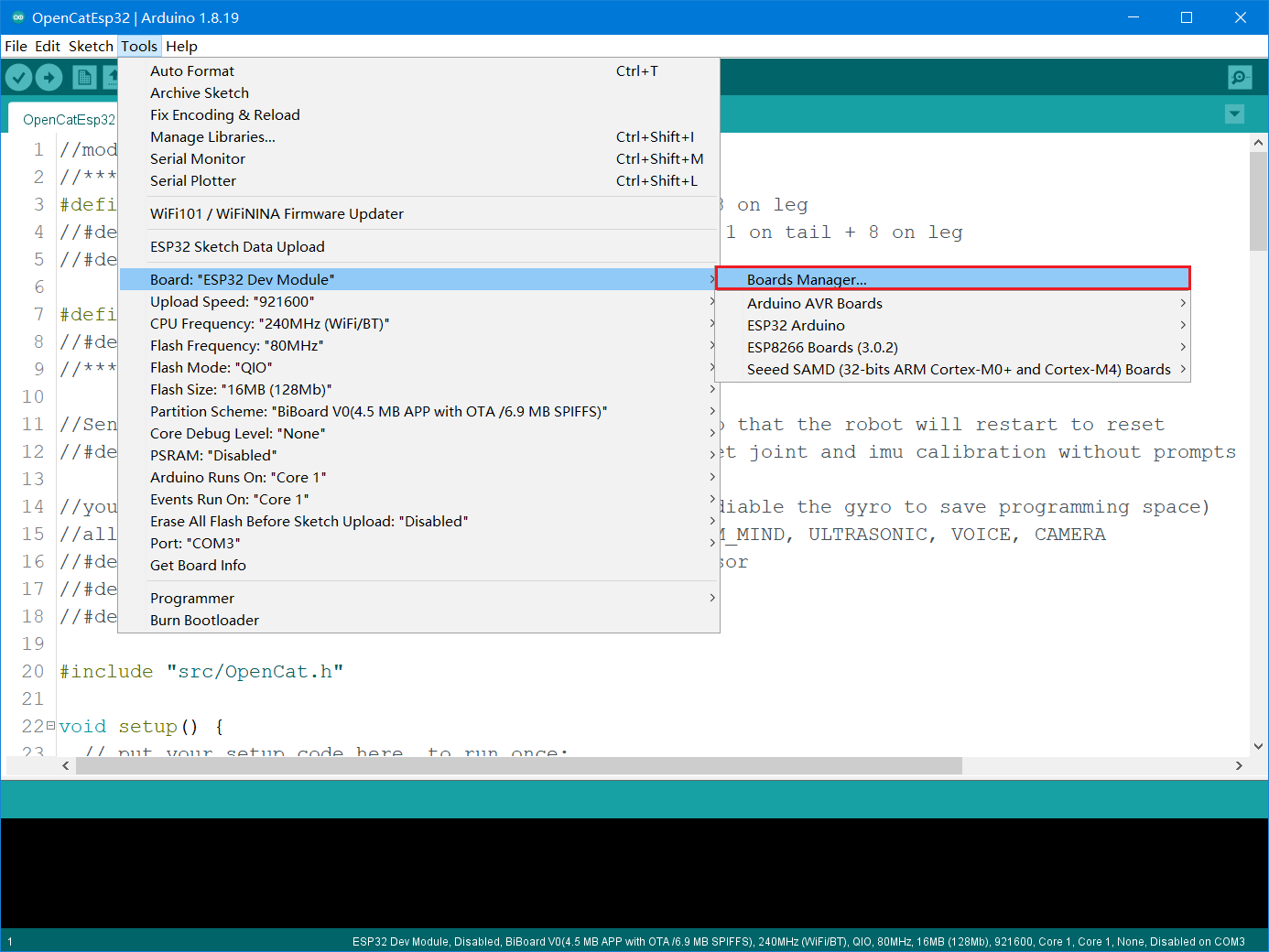
Task: Choose Manage Libraries from Tools menu
Action: coord(212,136)
